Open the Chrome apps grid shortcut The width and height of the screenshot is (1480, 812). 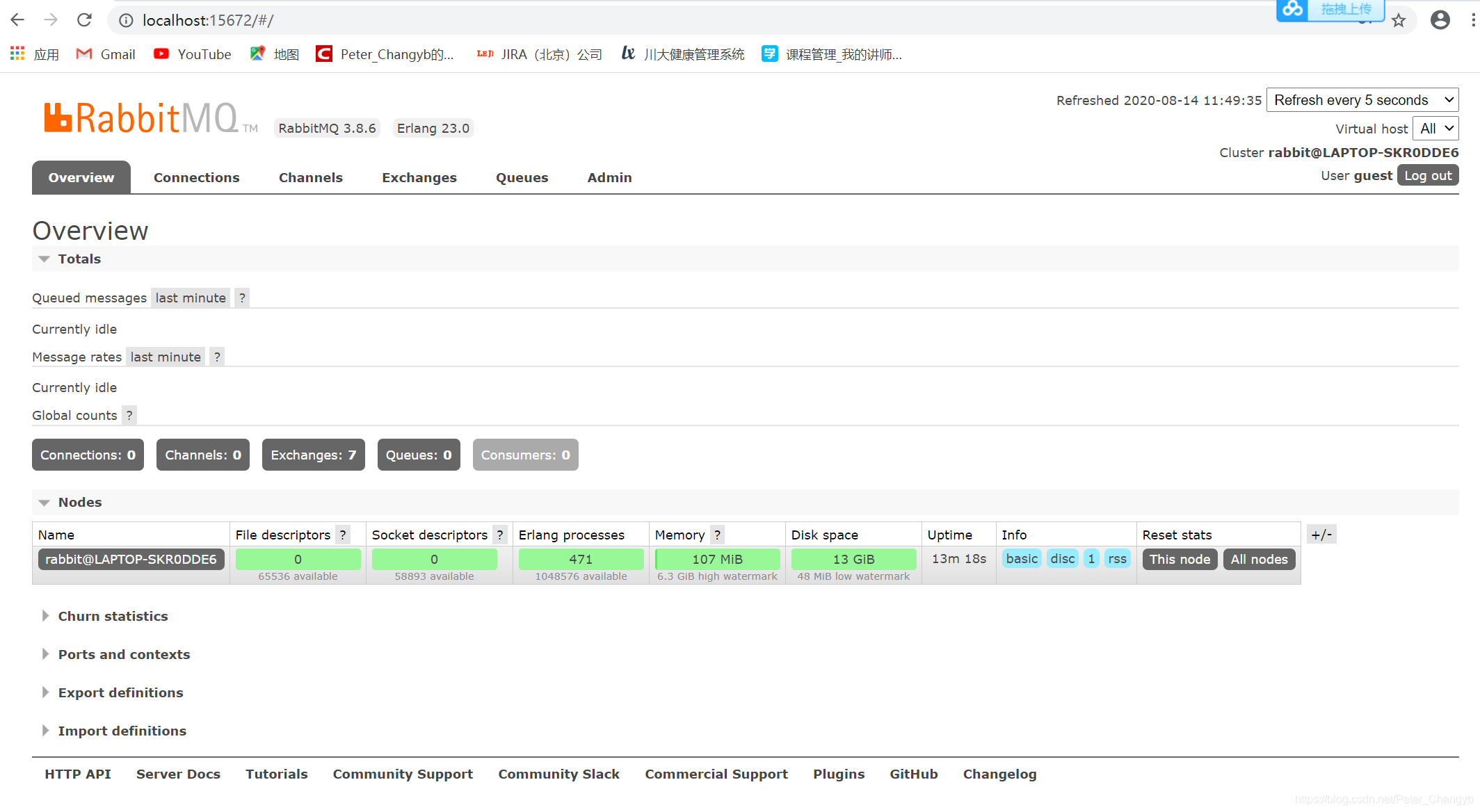coord(17,54)
